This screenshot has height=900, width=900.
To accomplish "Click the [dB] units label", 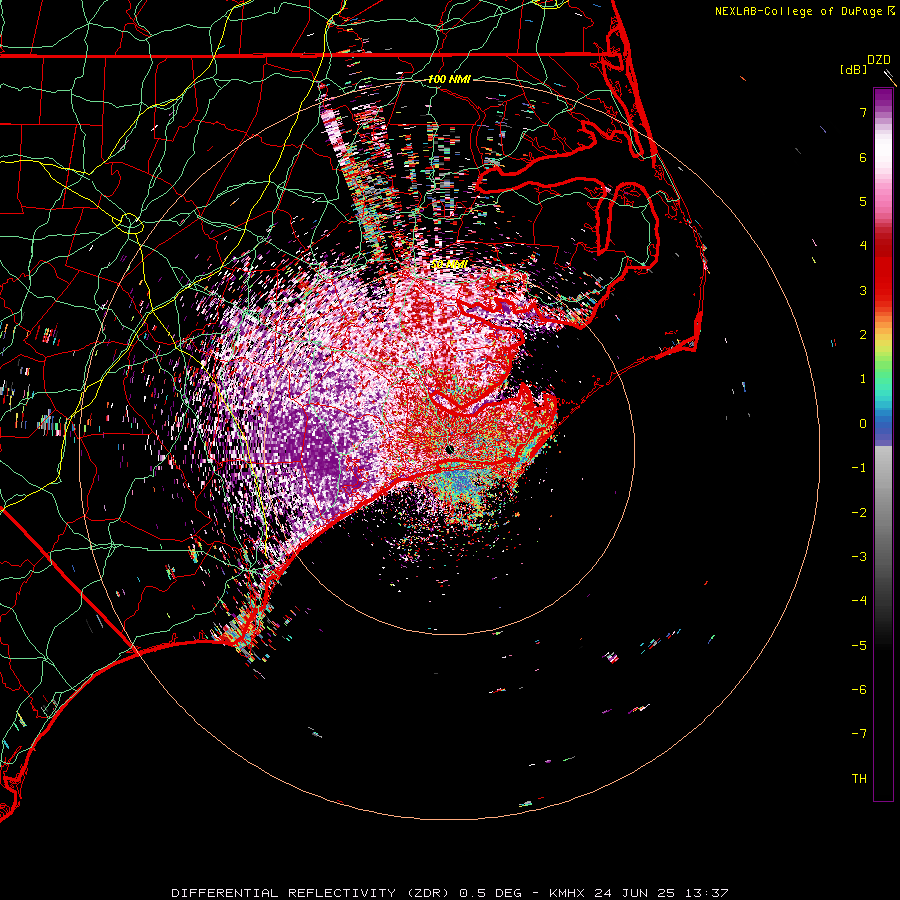I will click(x=854, y=69).
